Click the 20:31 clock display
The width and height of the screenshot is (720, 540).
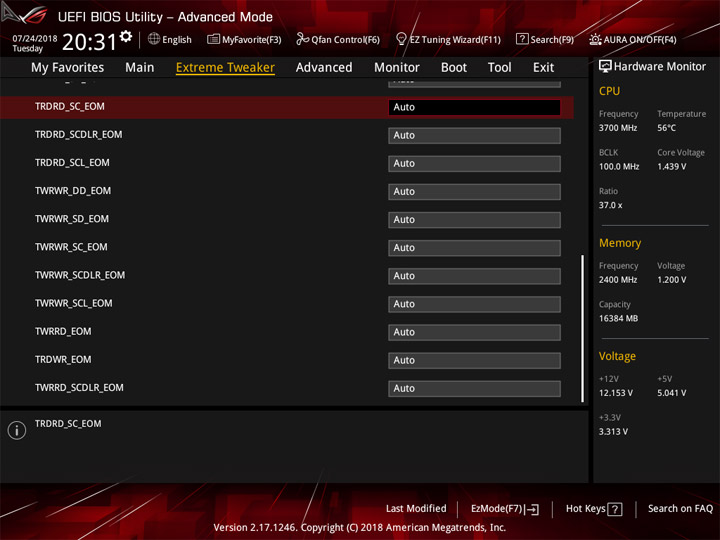90,42
